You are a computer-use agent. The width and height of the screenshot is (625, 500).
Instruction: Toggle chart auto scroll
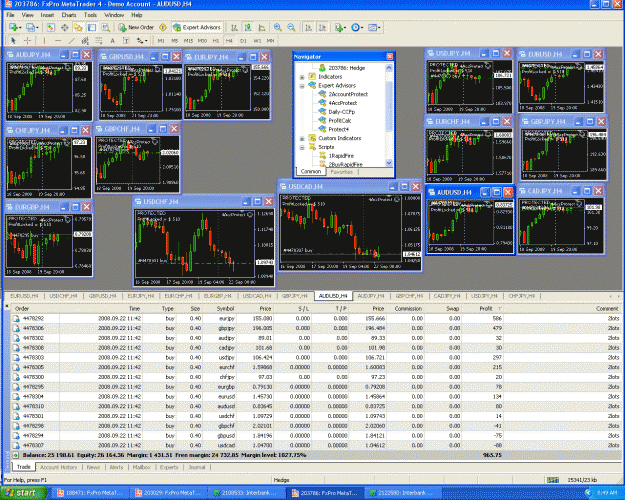(309, 28)
